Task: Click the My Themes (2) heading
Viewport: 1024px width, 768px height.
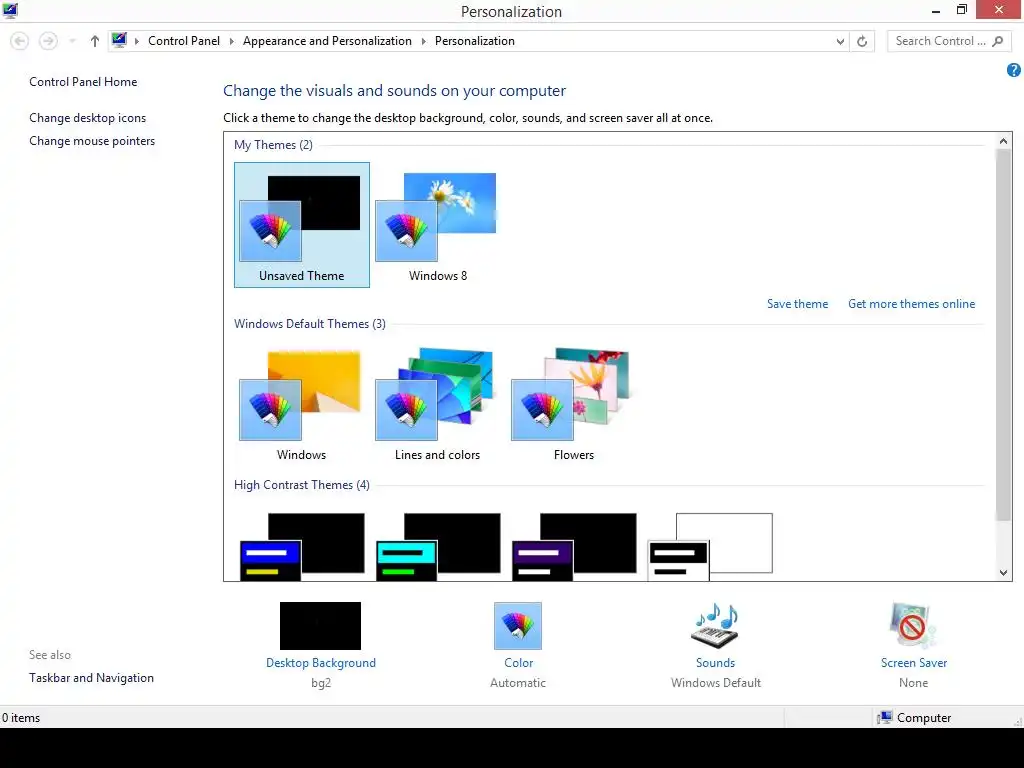Action: [x=273, y=145]
